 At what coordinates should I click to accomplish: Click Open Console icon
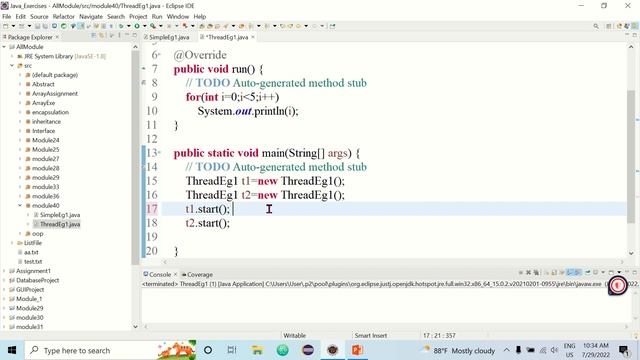tap(611, 272)
